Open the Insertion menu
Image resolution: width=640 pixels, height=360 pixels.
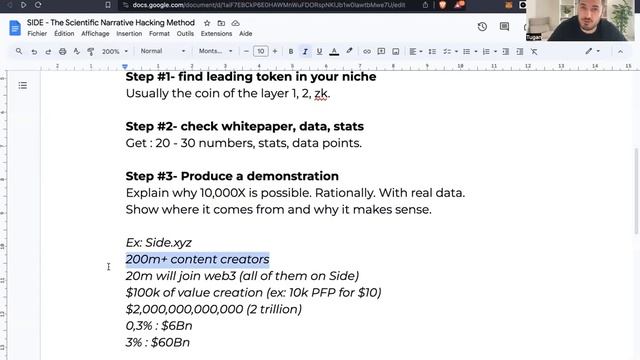tap(129, 33)
